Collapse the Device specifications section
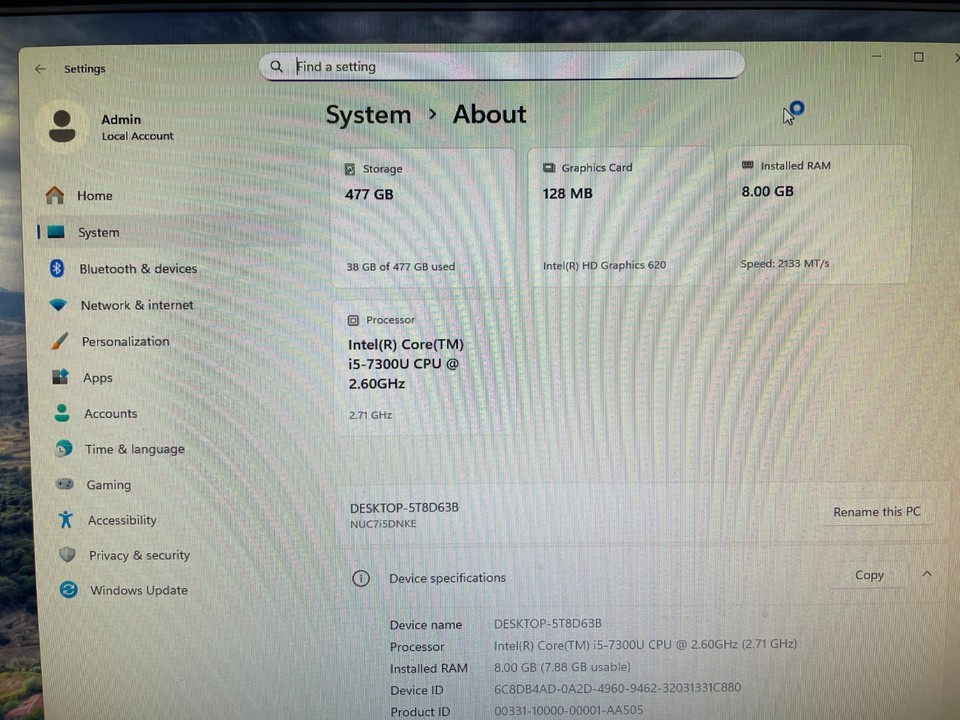 coord(926,575)
